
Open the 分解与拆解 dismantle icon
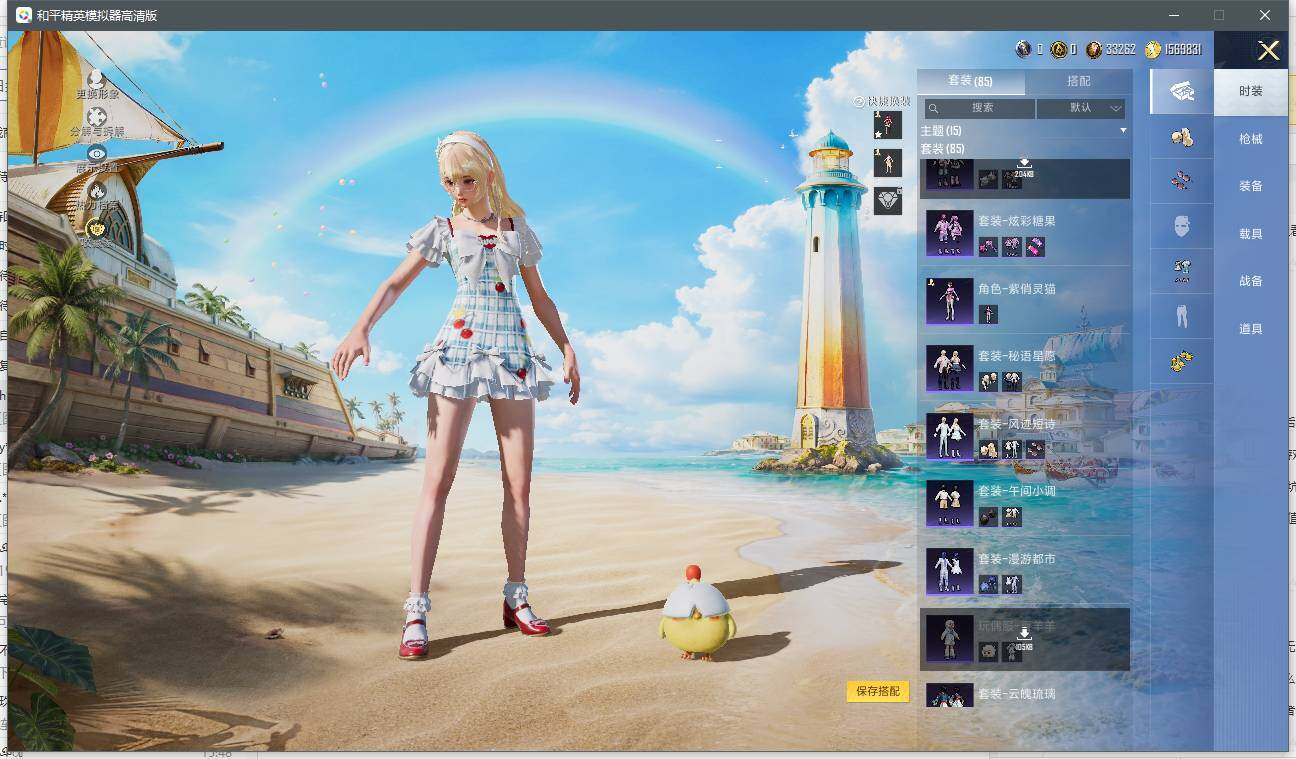97,116
